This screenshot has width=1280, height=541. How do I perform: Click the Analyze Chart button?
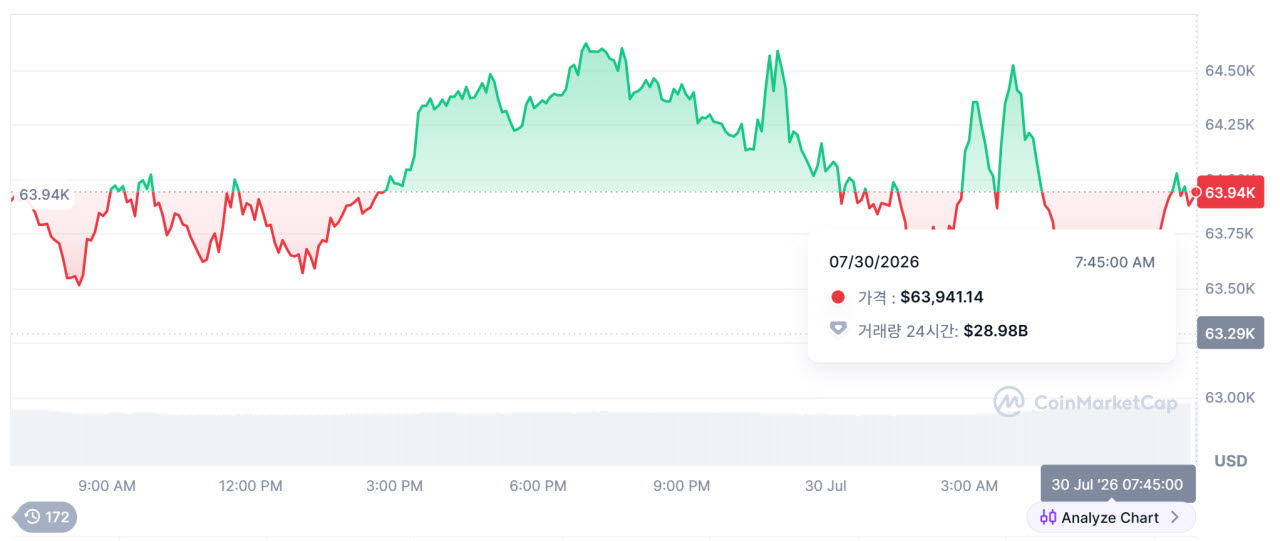[1111, 517]
